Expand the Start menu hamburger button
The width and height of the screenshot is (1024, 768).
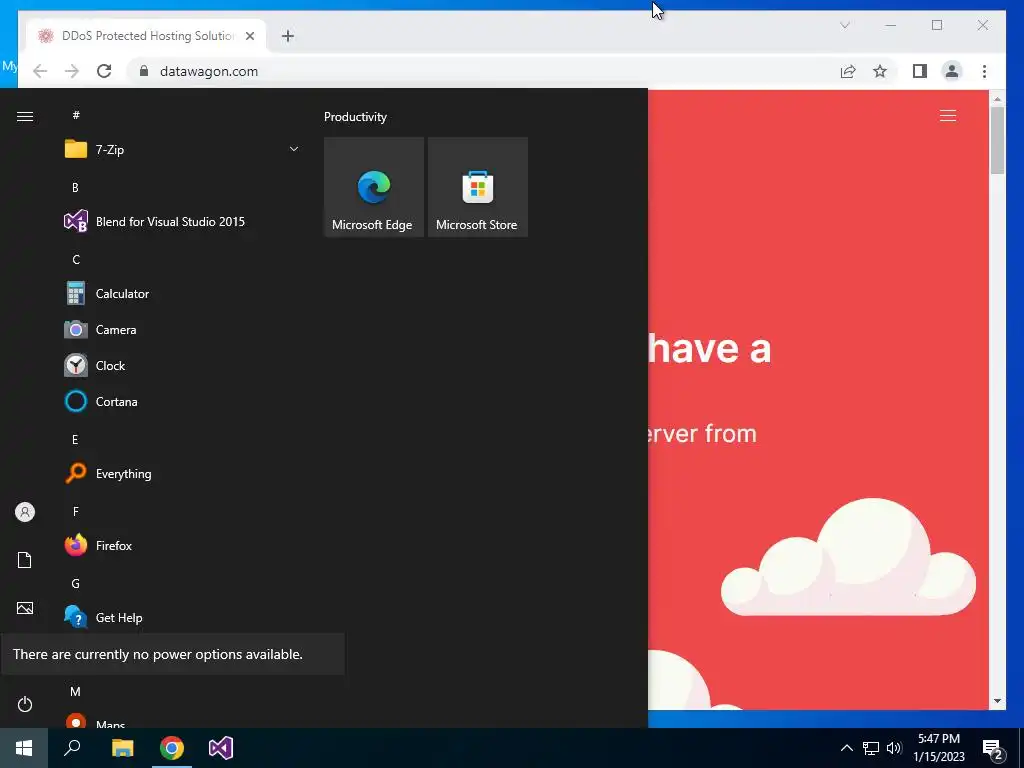click(x=25, y=116)
